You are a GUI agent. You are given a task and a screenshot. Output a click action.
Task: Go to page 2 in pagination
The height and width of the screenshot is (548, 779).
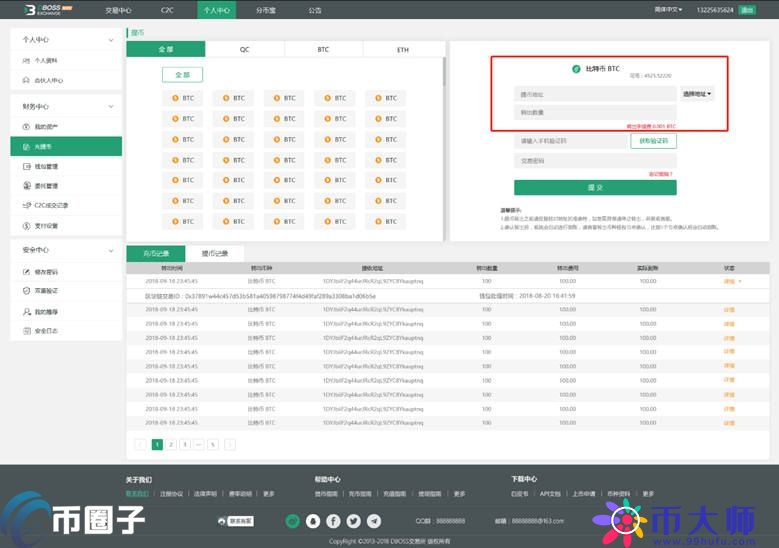point(171,444)
